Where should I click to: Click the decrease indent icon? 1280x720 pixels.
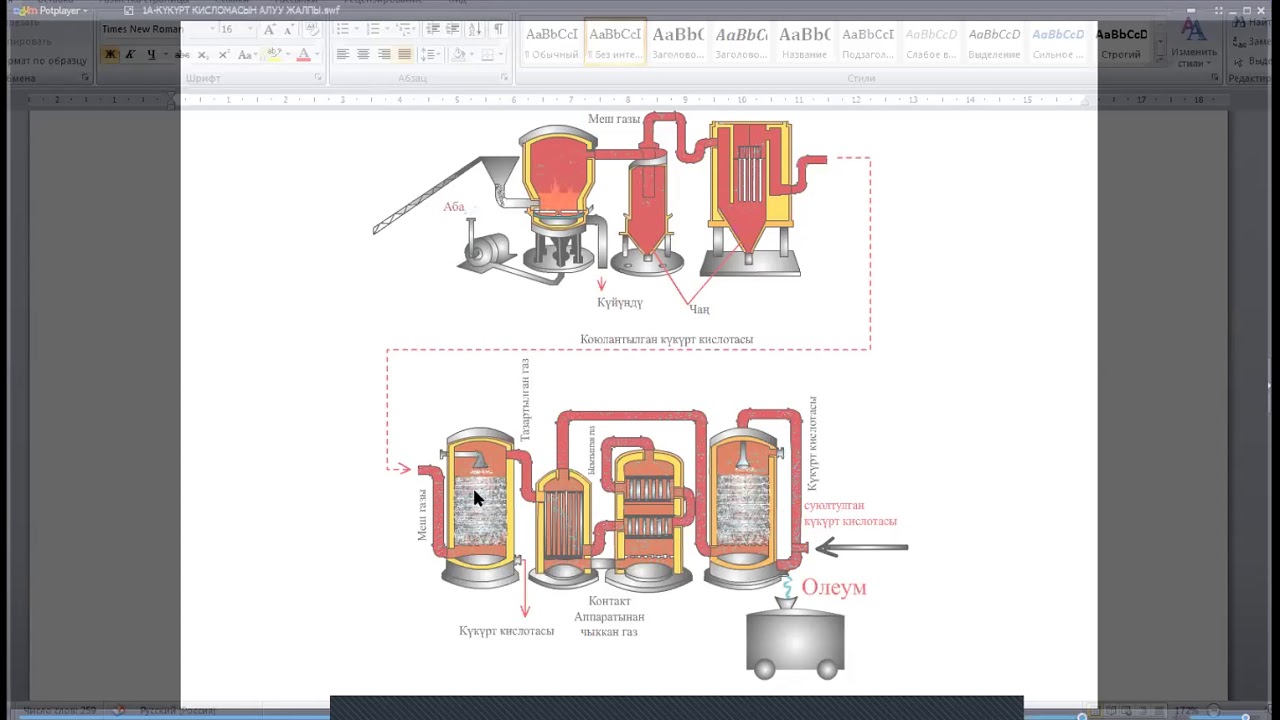(x=431, y=29)
